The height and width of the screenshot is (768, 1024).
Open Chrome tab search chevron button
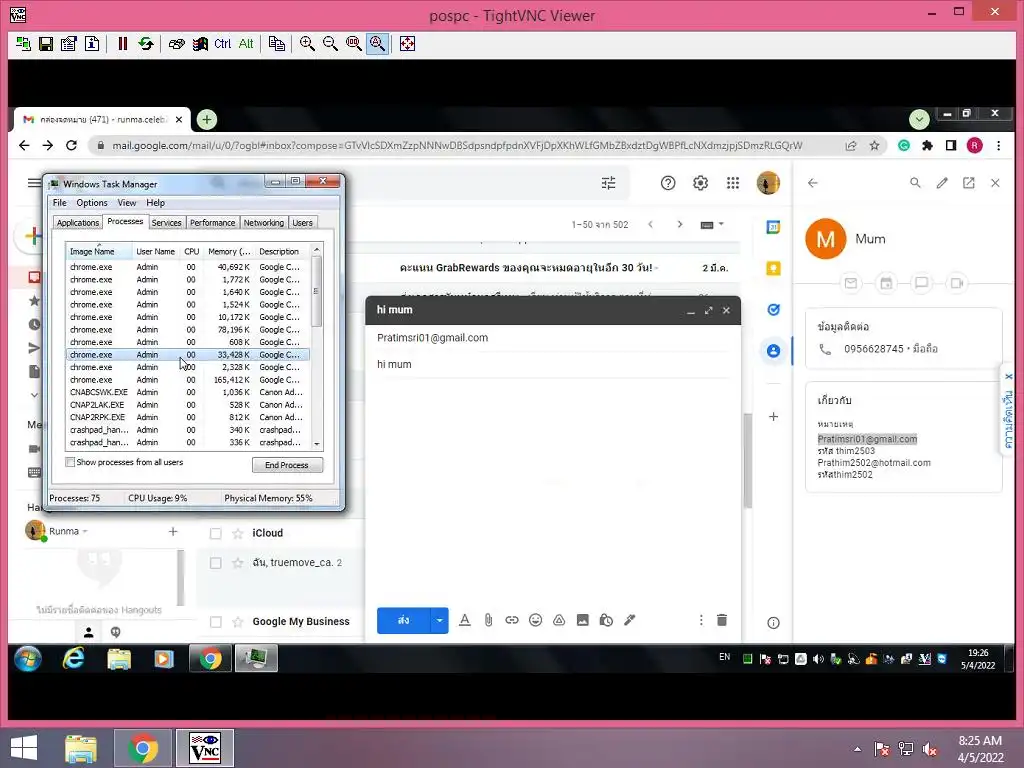[920, 120]
